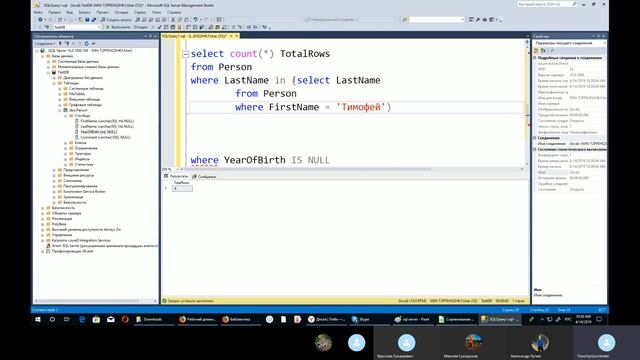Switch to Skype in taskbar
Screen dimensions: 640x360
coord(369,319)
